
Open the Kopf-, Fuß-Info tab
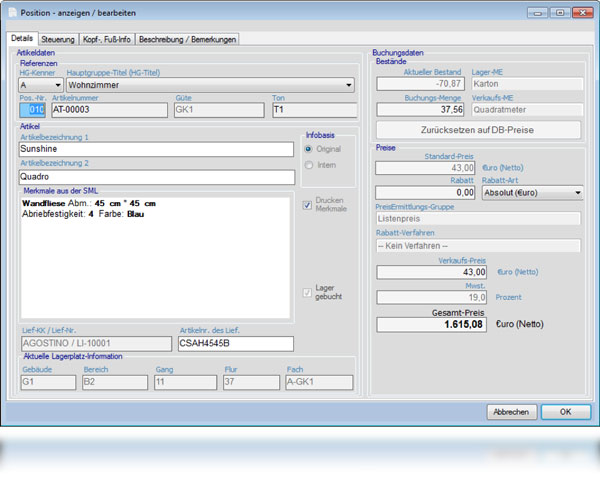106,39
